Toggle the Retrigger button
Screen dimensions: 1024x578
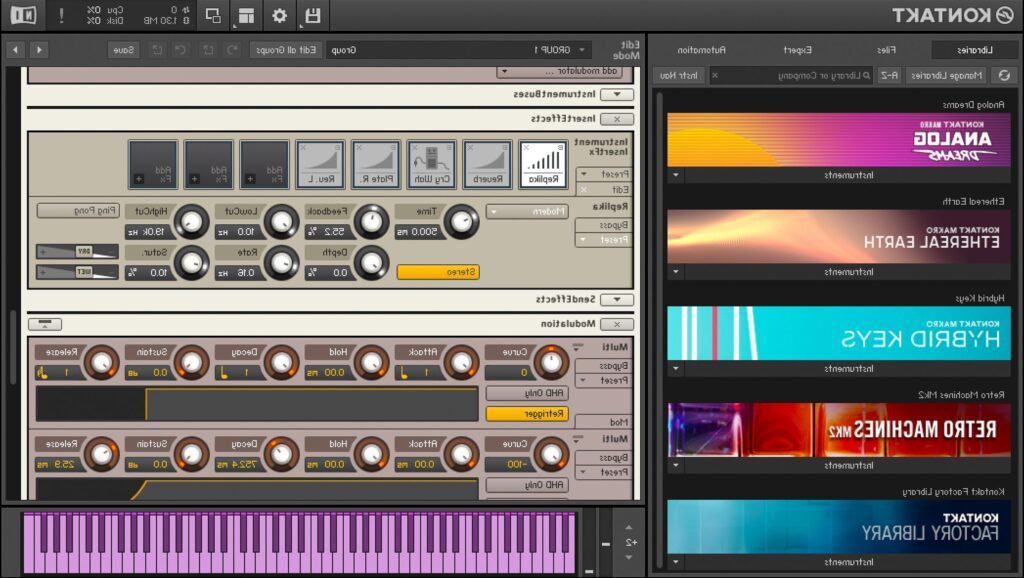tap(527, 413)
